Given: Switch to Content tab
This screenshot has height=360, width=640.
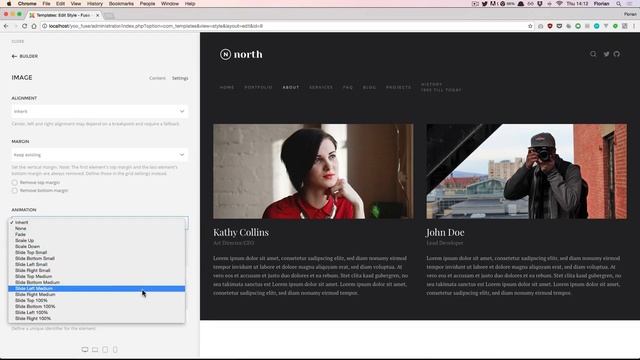Looking at the screenshot, I should [x=157, y=78].
